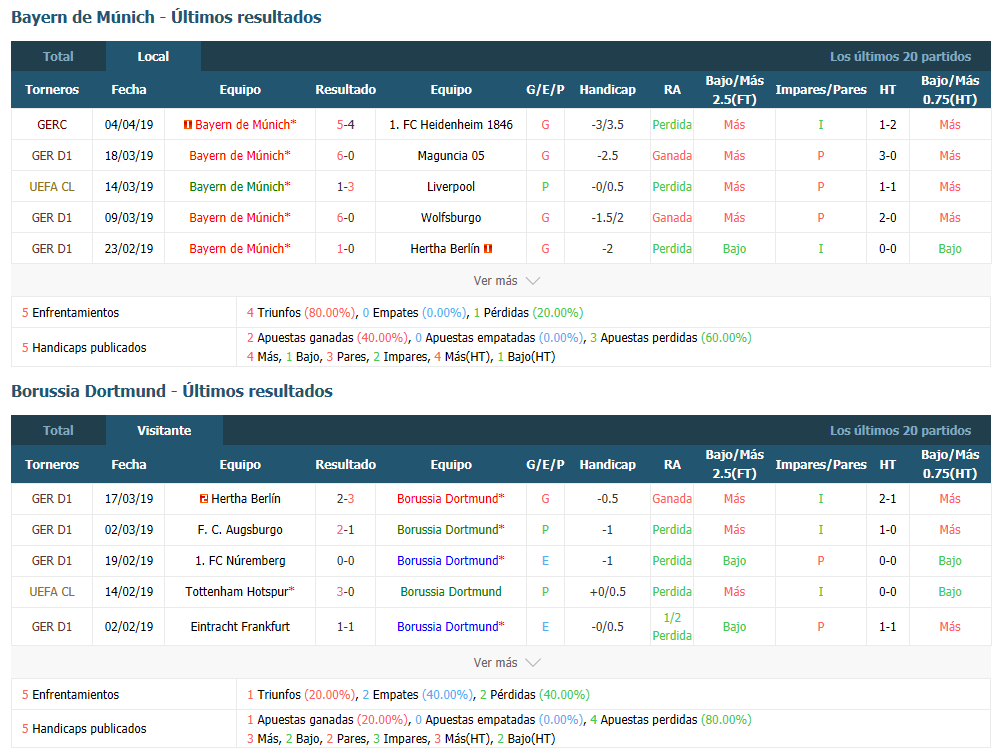Open Eintracht Frankfurt team link
This screenshot has height=754, width=1002.
[240, 626]
